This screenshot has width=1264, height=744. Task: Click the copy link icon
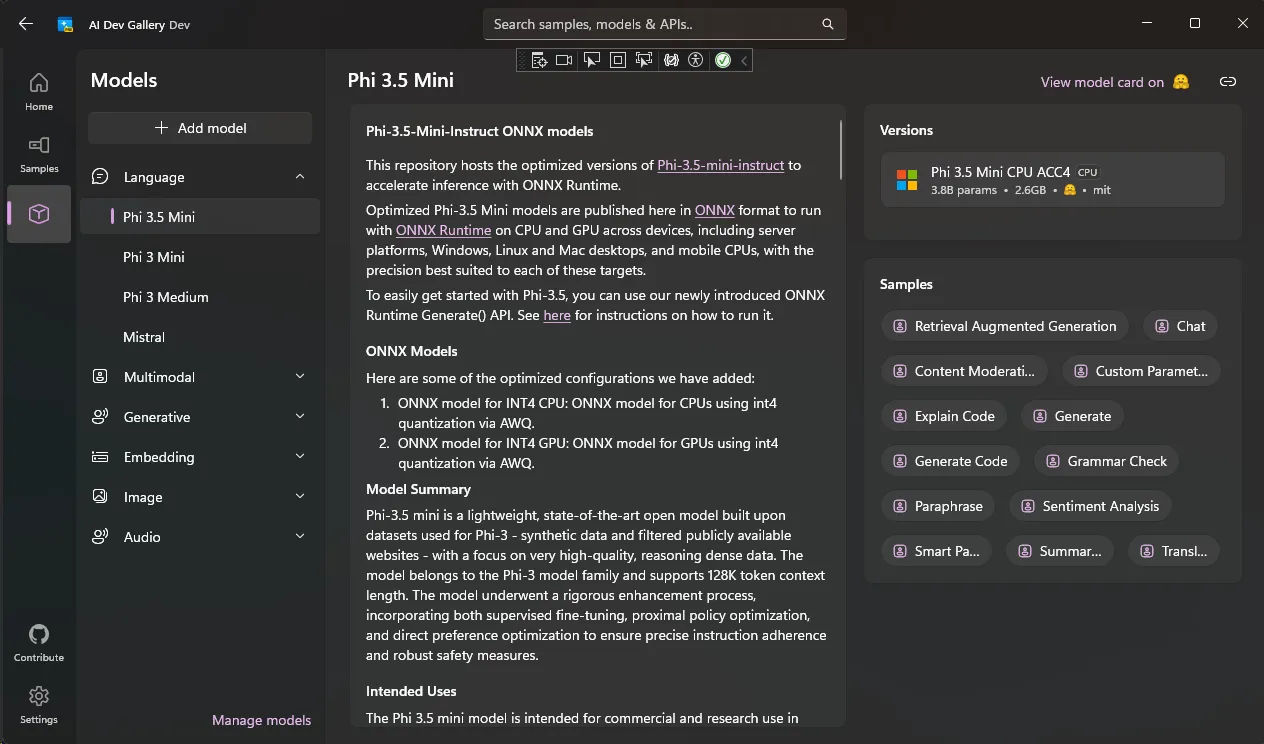(1228, 82)
